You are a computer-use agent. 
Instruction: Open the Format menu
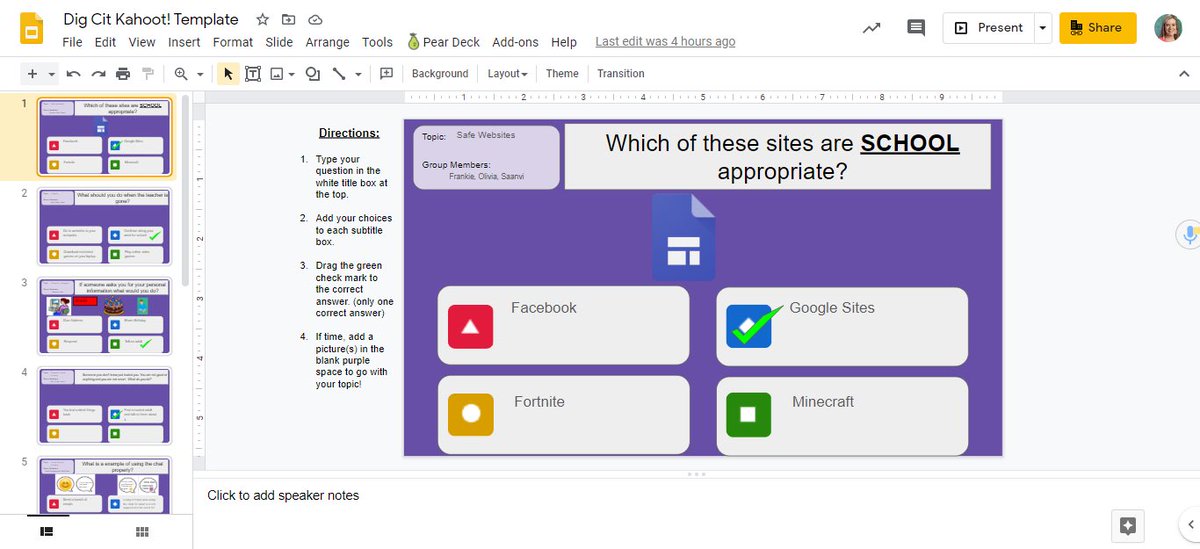pos(233,42)
